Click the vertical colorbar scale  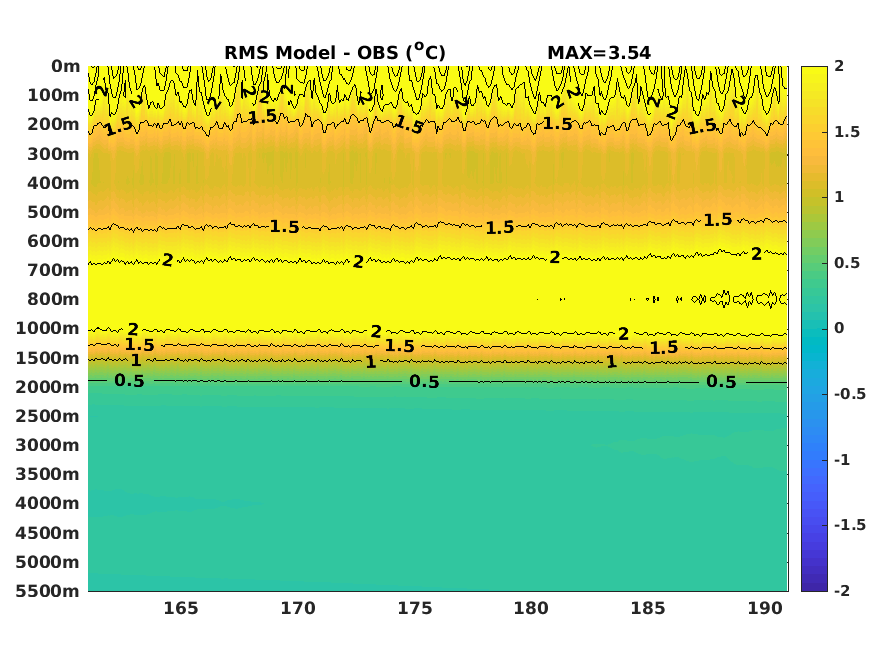point(814,329)
